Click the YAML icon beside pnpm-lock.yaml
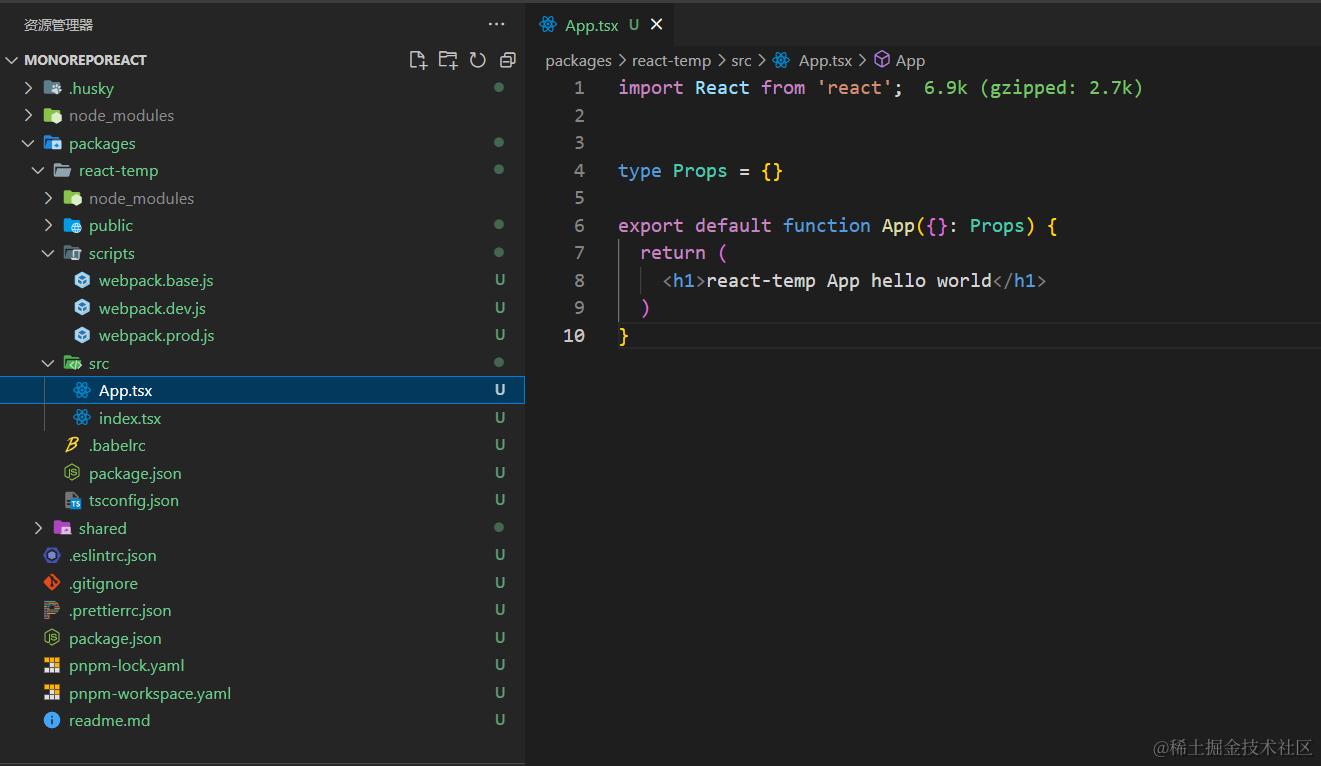The image size is (1321, 766). (52, 665)
